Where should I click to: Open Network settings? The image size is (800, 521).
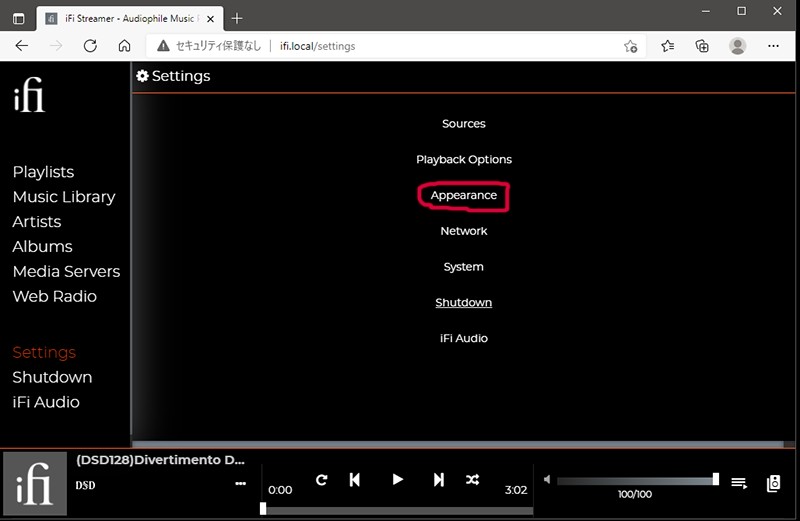pyautogui.click(x=464, y=231)
